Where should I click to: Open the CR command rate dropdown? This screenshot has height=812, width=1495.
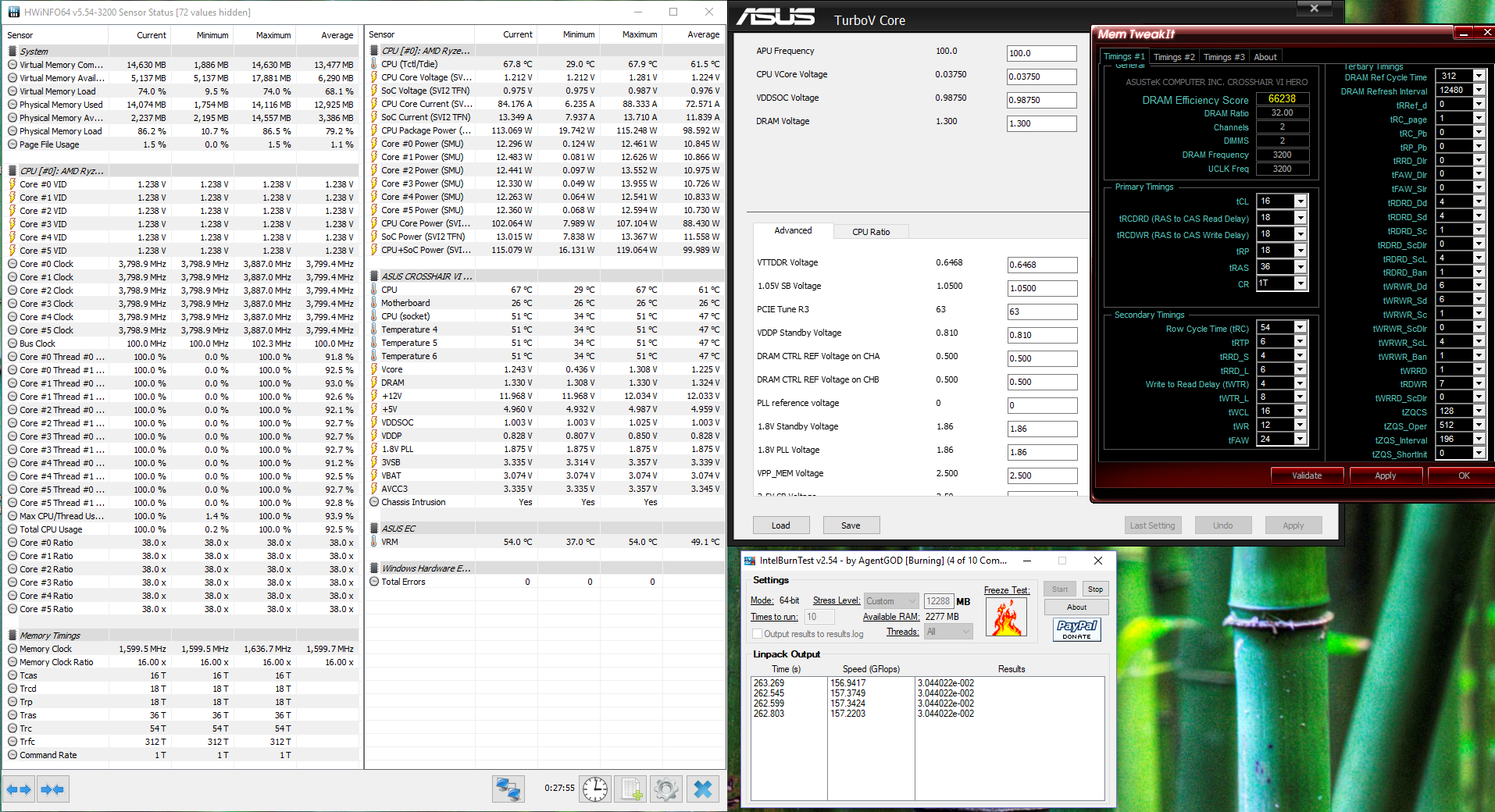(x=1300, y=283)
